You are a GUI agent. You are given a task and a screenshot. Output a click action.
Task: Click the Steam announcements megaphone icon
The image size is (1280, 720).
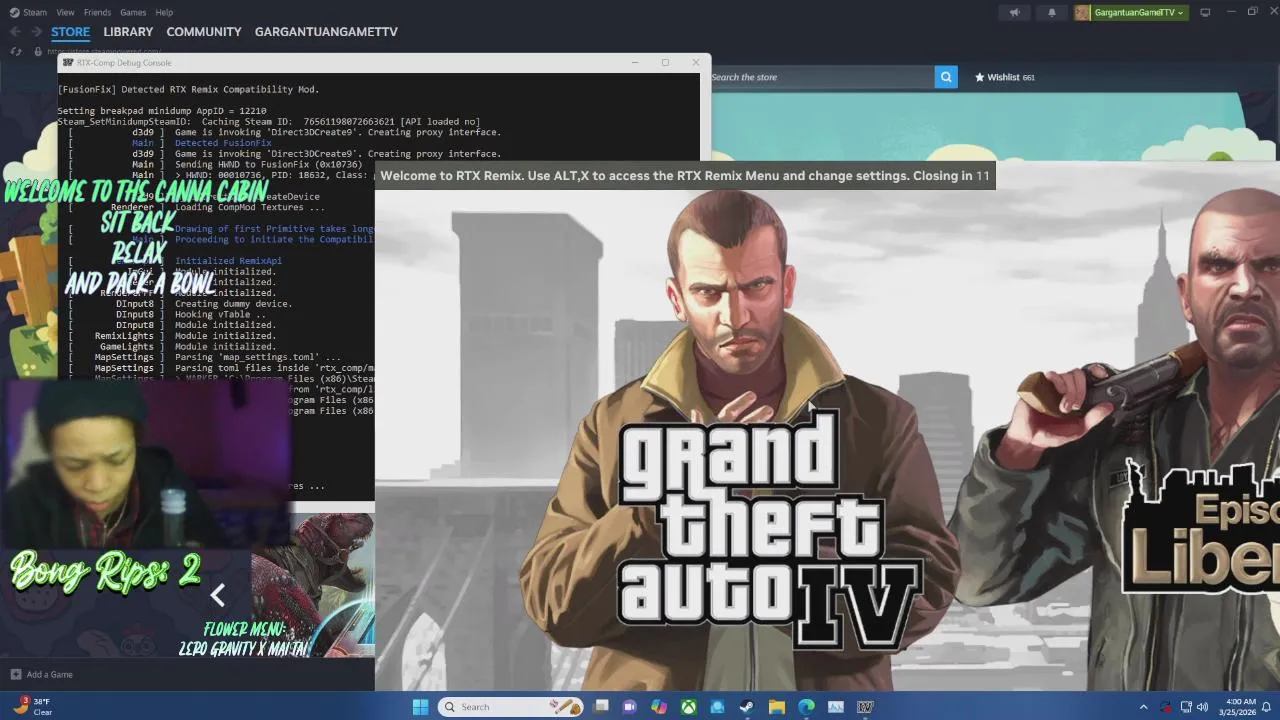point(1014,12)
